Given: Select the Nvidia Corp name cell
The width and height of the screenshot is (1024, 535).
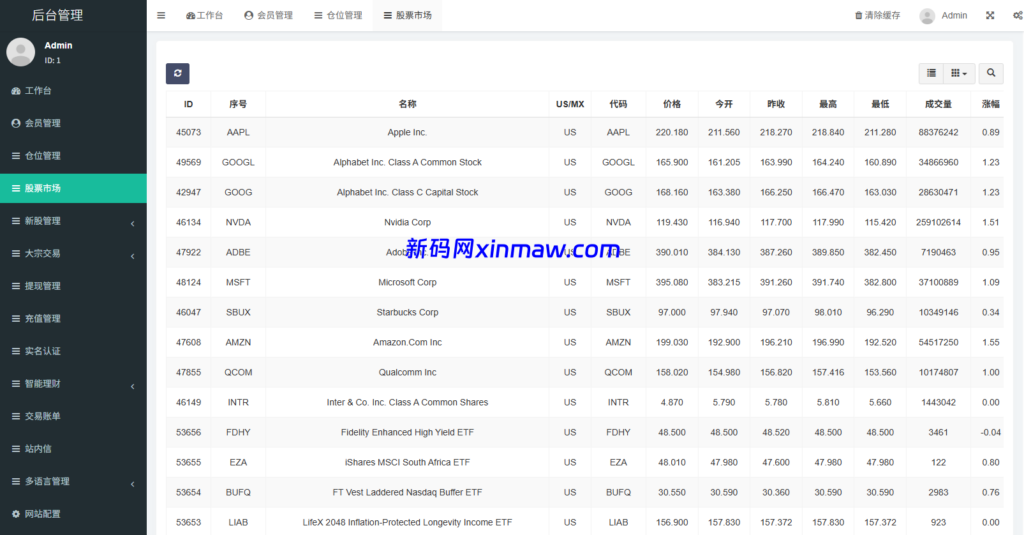Looking at the screenshot, I should [407, 222].
